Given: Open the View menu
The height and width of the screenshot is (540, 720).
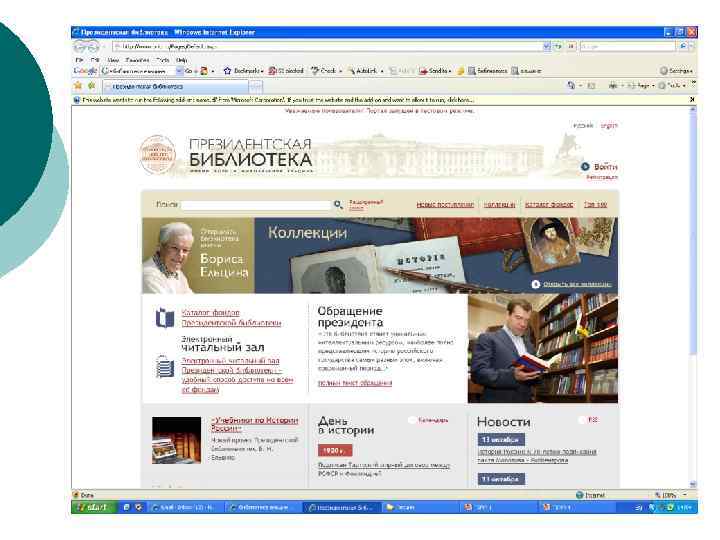Looking at the screenshot, I should point(113,60).
